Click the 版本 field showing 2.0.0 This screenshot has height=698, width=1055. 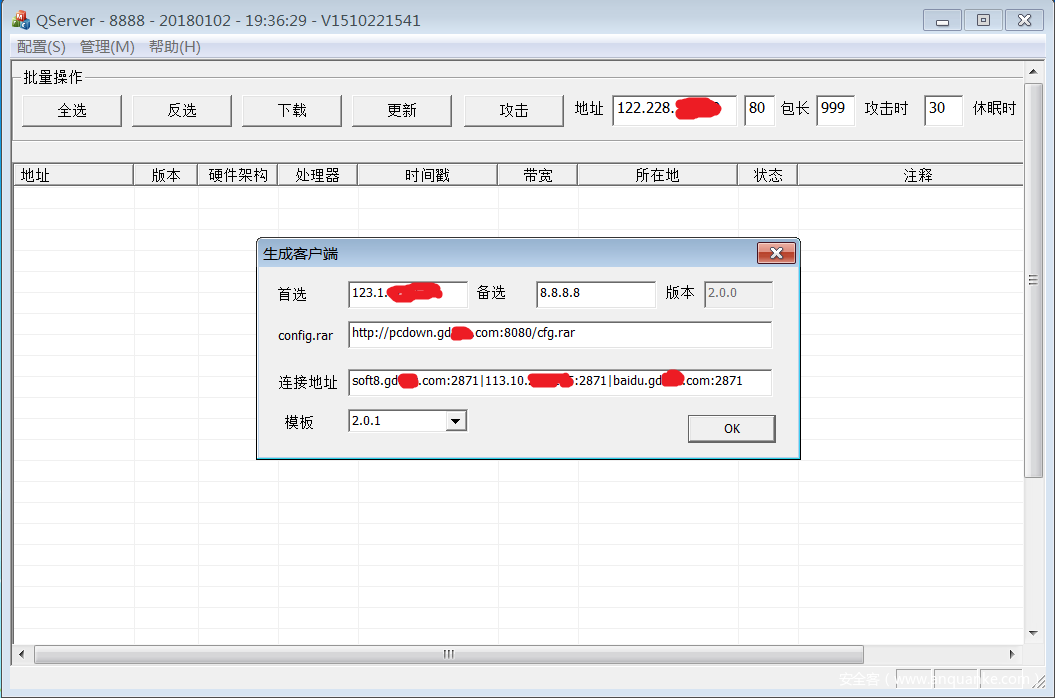pyautogui.click(x=738, y=294)
